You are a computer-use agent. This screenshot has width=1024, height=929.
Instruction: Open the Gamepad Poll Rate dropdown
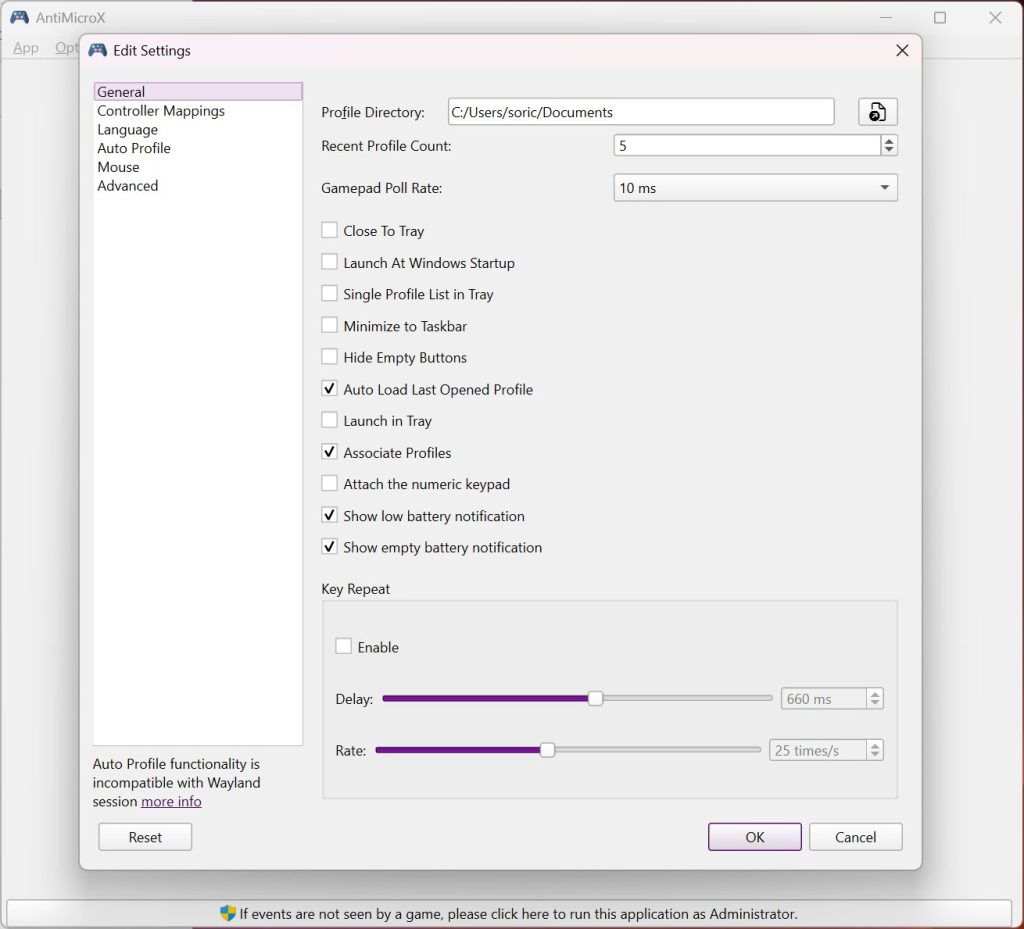(x=755, y=188)
